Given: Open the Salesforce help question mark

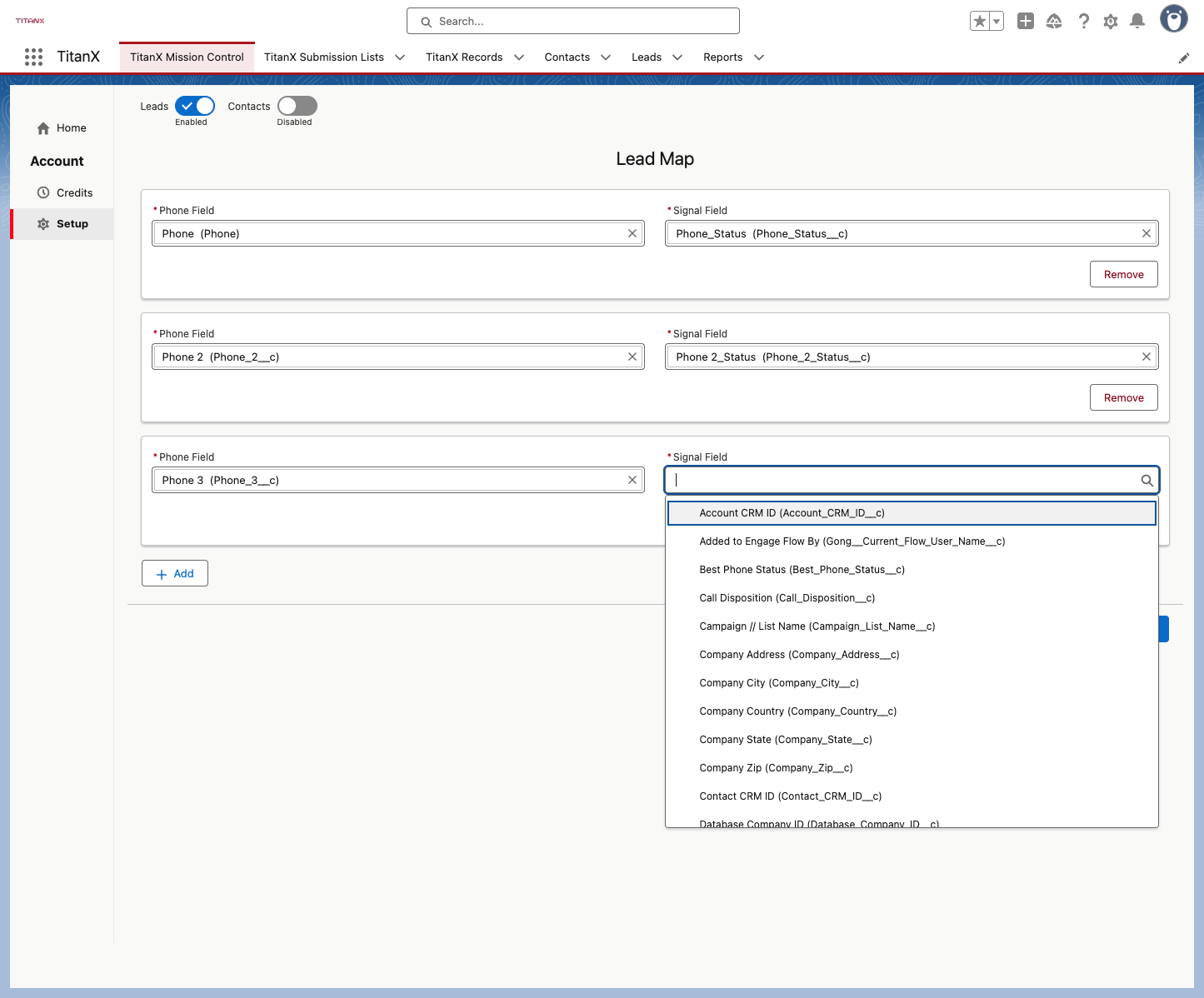Looking at the screenshot, I should tap(1083, 21).
